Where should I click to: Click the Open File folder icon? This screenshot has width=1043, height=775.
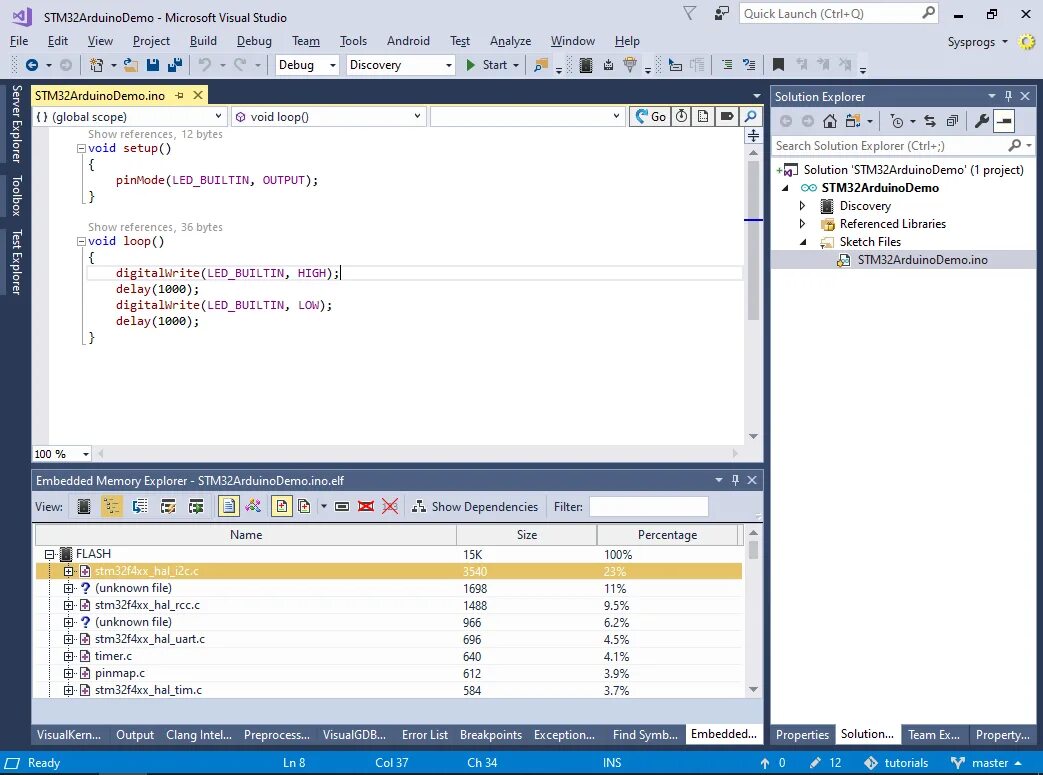(131, 65)
